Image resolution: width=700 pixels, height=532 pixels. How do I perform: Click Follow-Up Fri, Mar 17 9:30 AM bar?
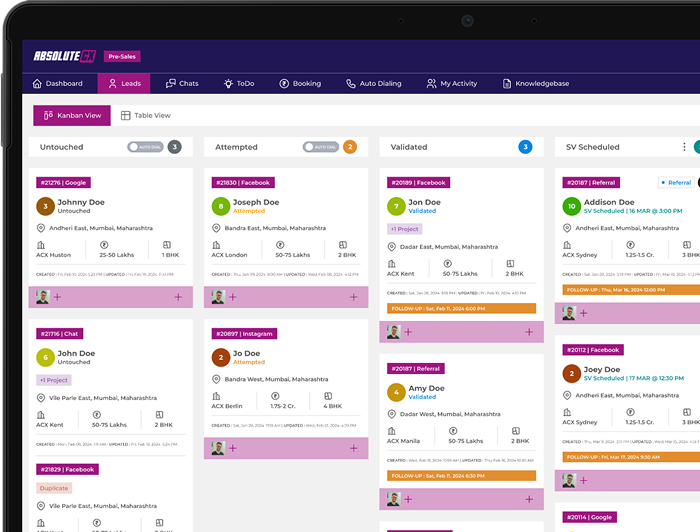(631, 457)
